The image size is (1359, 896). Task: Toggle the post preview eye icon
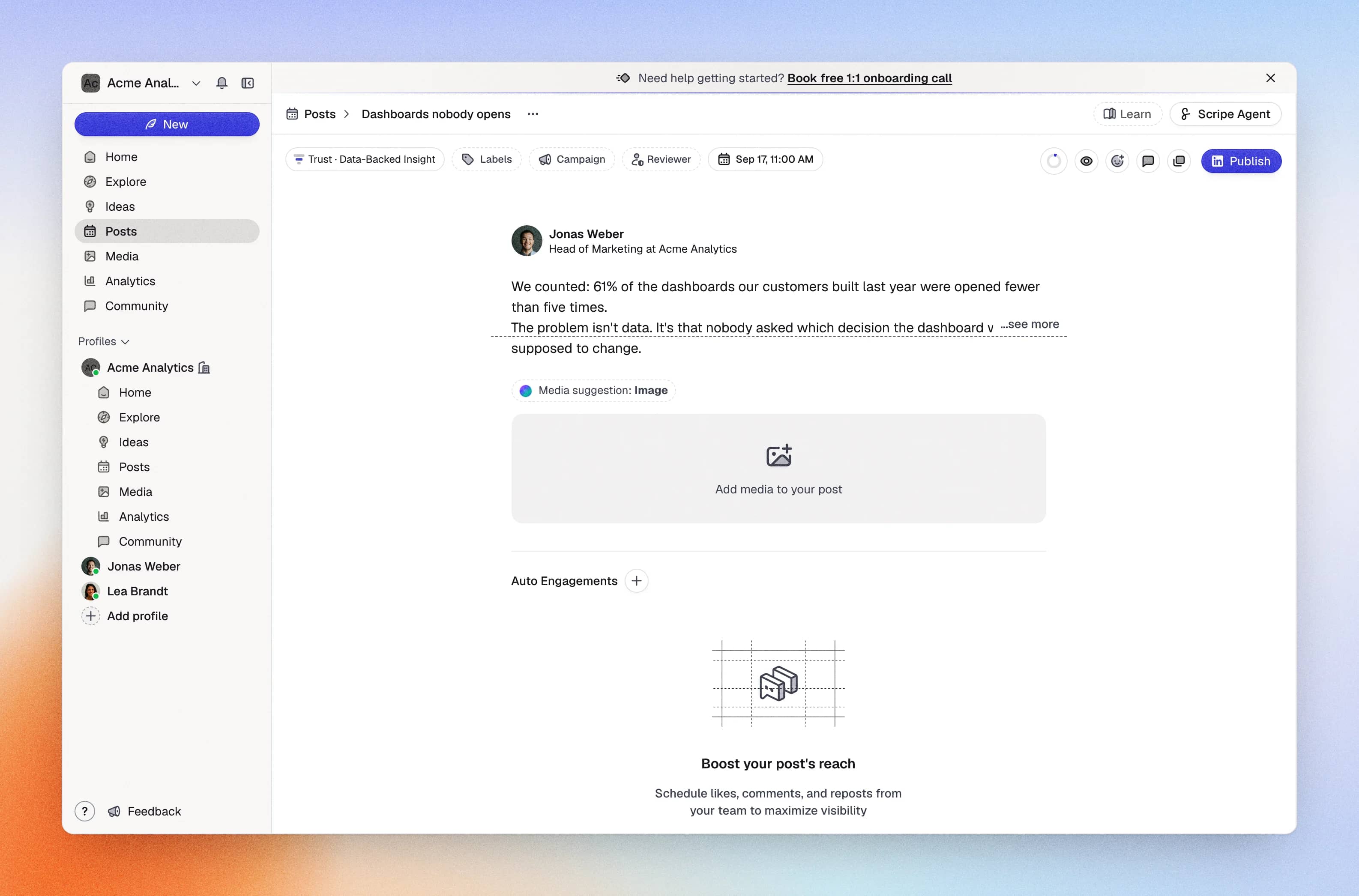[1086, 161]
